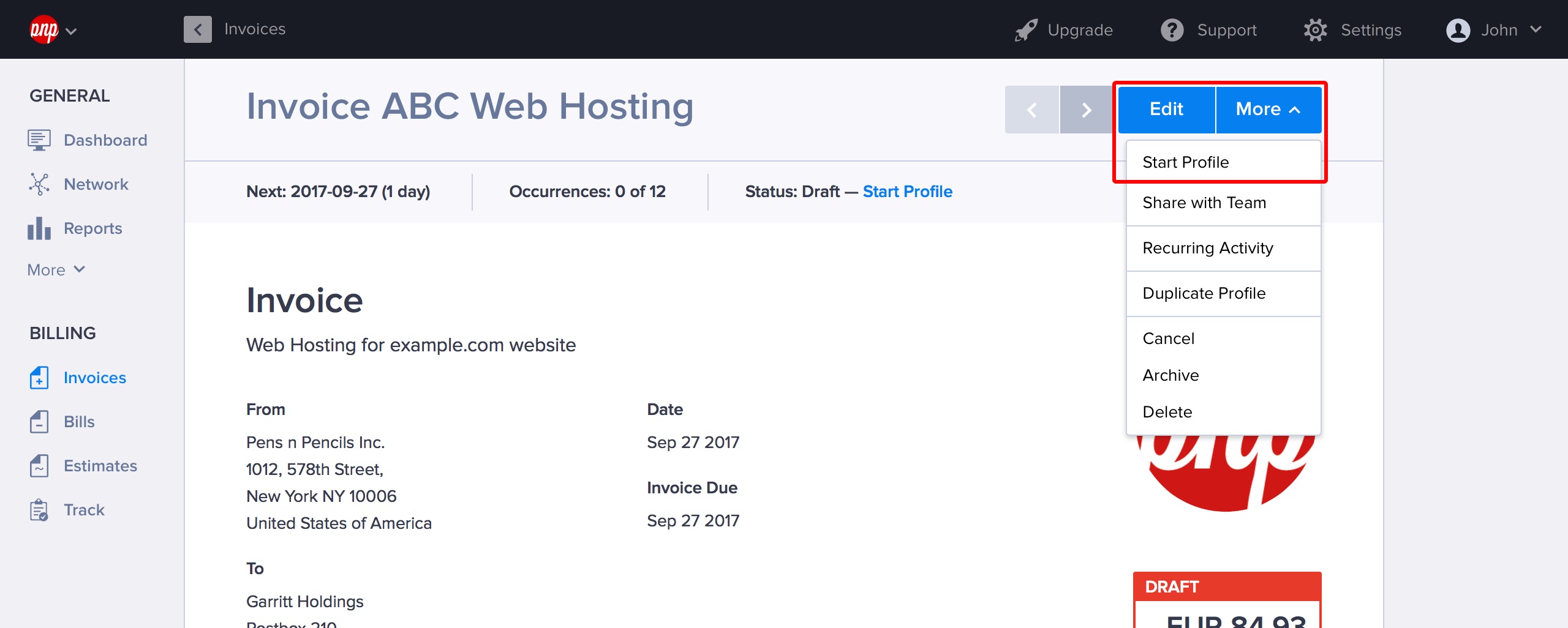The image size is (1568, 628).
Task: Click the Upgrade rocket icon
Action: [1026, 30]
